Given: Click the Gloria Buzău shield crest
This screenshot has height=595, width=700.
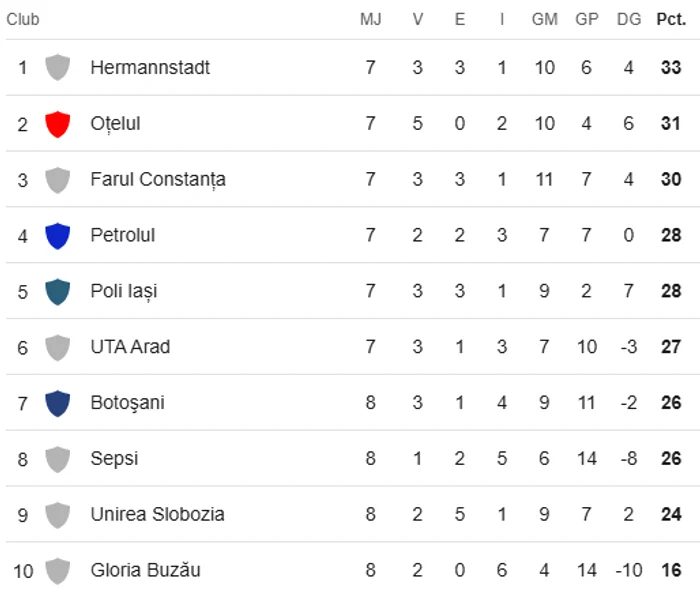Looking at the screenshot, I should tap(58, 570).
